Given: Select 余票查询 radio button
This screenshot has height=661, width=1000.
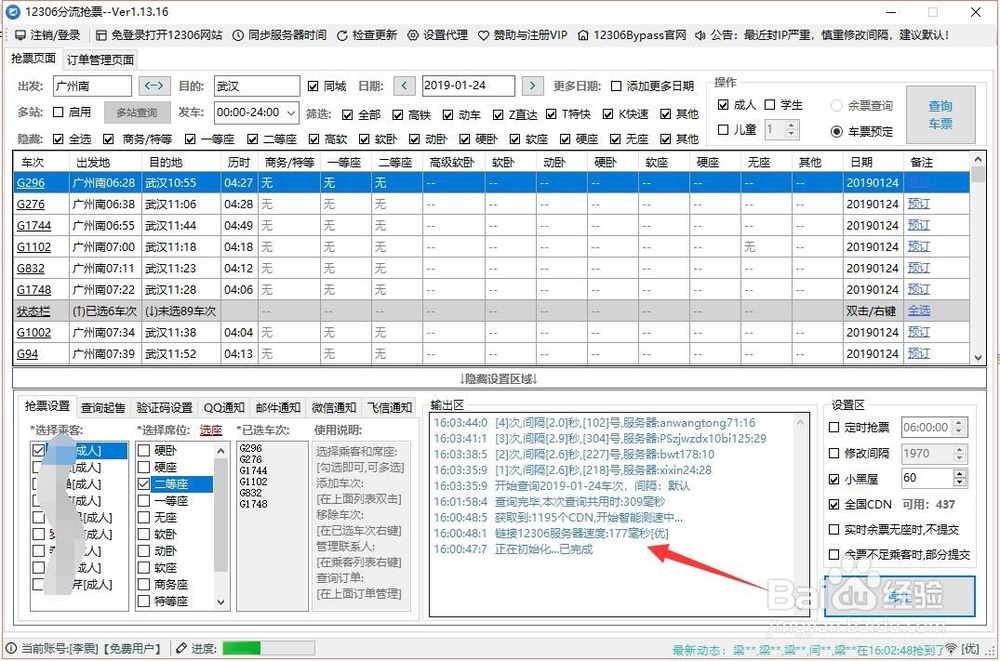Looking at the screenshot, I should 836,106.
